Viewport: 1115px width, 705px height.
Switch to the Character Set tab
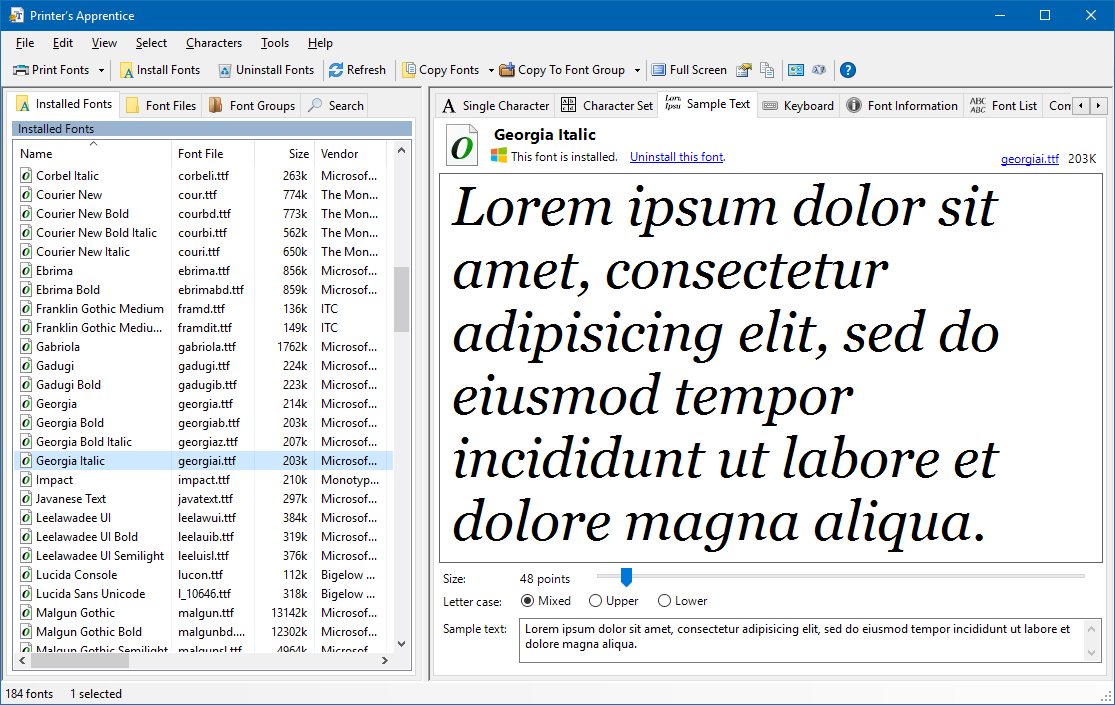click(607, 105)
